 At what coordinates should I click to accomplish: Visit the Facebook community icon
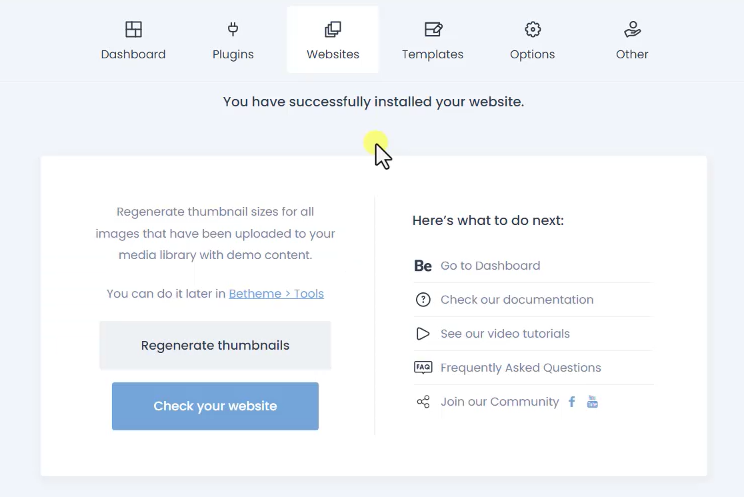[572, 402]
